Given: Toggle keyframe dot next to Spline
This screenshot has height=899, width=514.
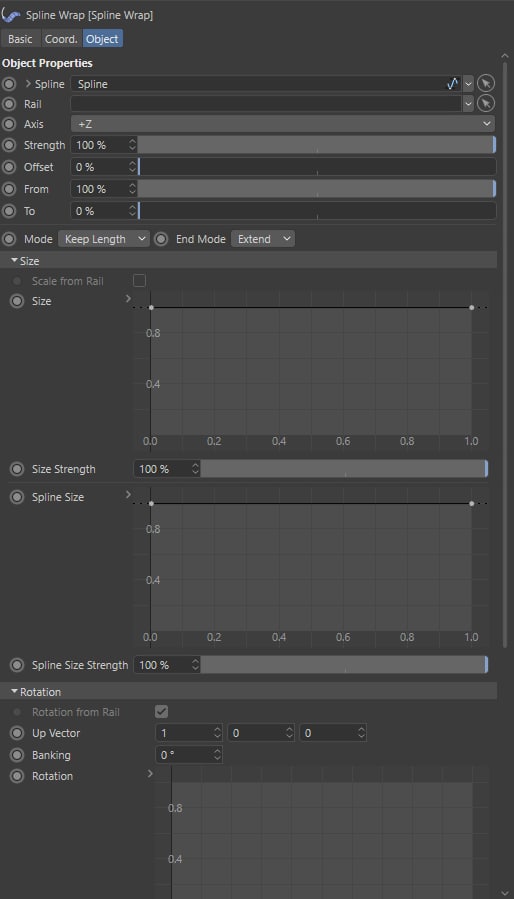Looking at the screenshot, I should coord(9,84).
